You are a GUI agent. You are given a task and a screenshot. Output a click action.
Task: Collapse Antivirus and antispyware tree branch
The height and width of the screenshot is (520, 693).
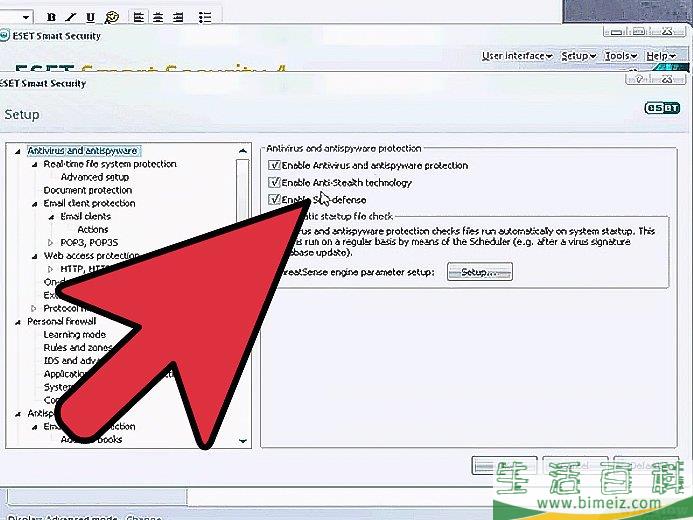pyautogui.click(x=18, y=152)
